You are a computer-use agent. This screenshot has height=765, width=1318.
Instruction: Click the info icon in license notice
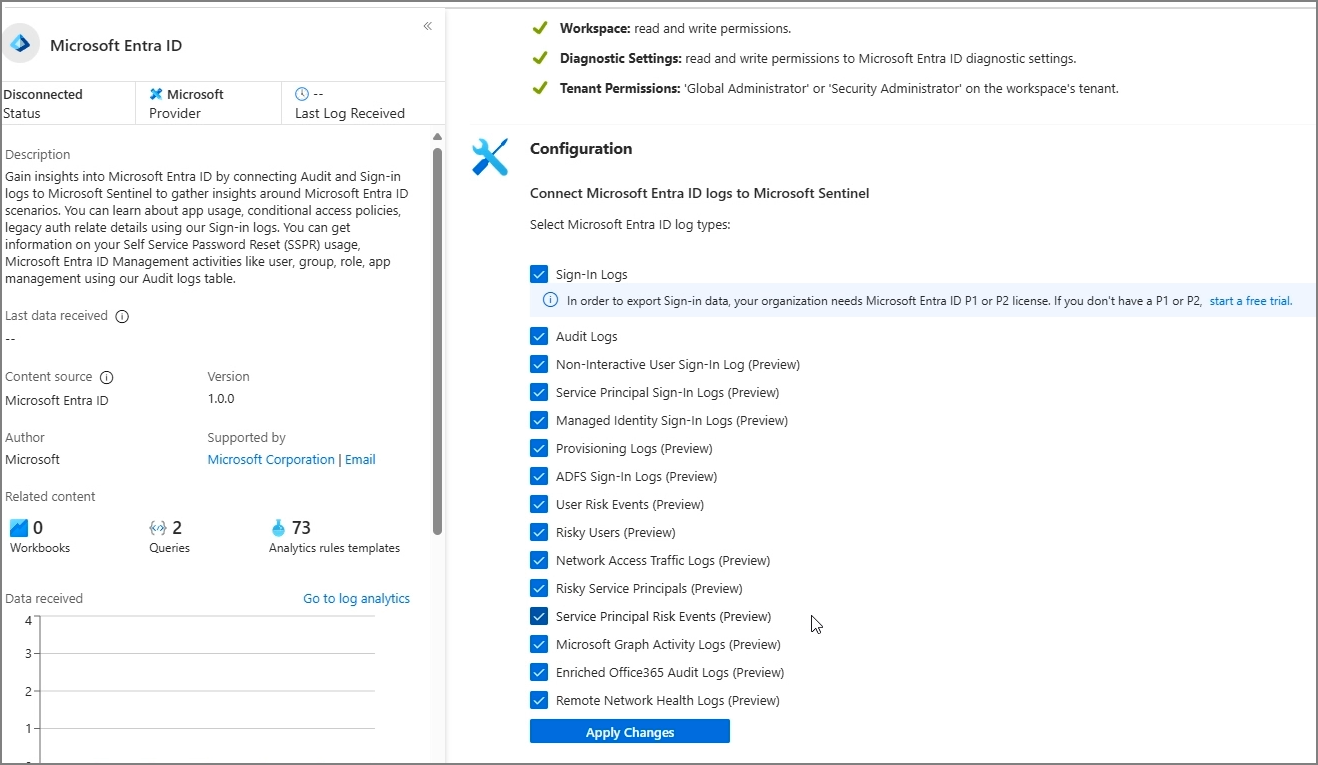click(x=550, y=300)
